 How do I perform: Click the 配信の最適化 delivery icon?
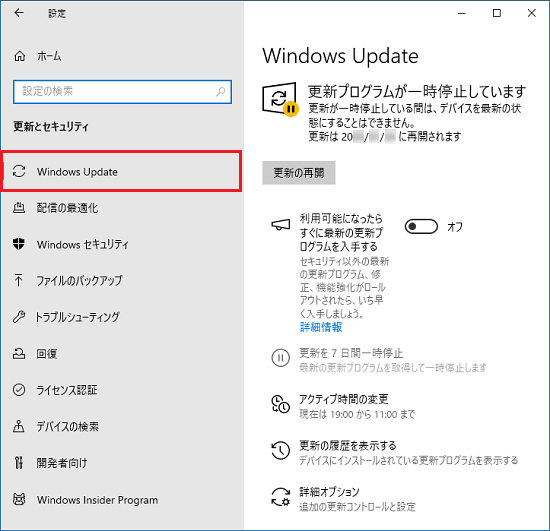(19, 208)
